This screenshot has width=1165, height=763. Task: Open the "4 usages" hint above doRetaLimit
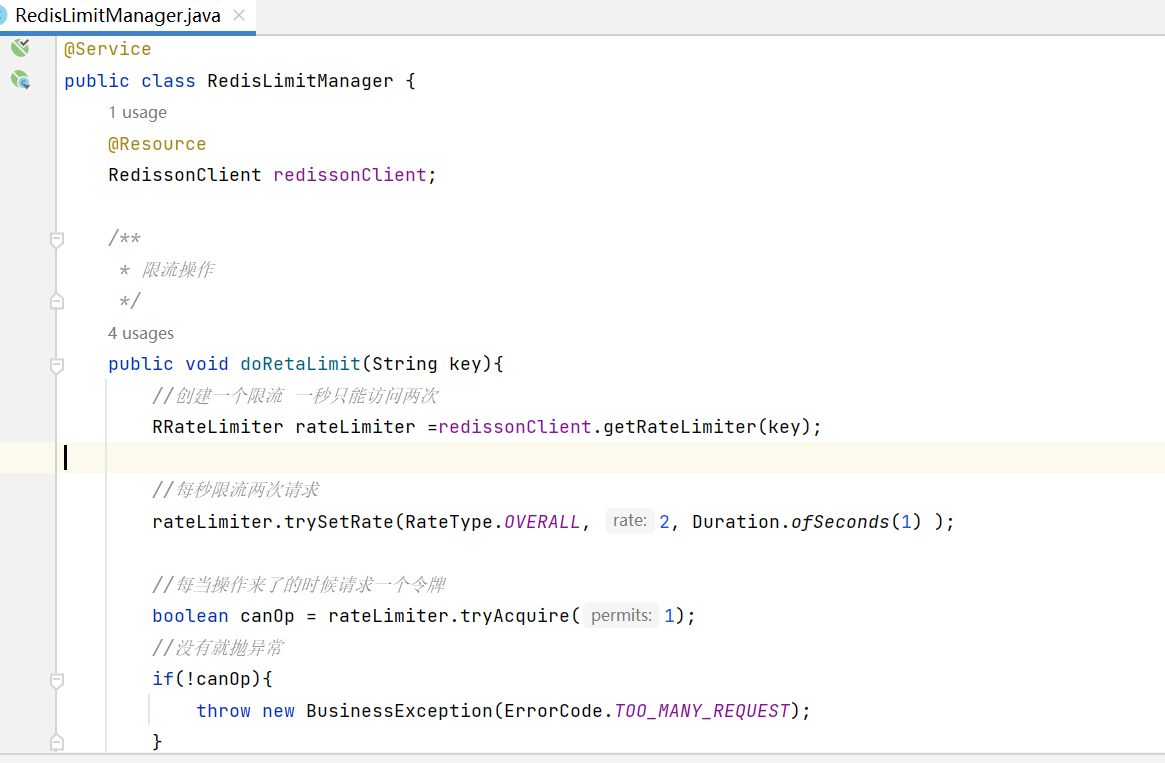click(141, 333)
